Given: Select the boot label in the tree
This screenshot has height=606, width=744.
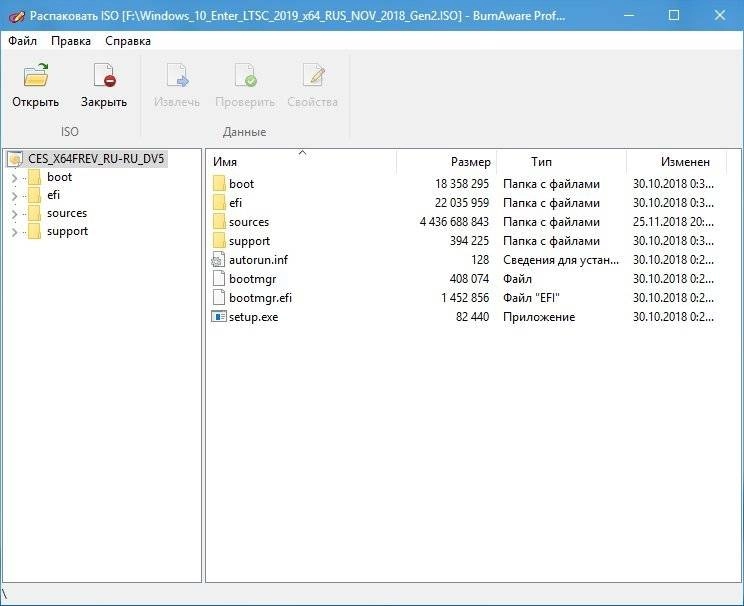Looking at the screenshot, I should (x=59, y=177).
